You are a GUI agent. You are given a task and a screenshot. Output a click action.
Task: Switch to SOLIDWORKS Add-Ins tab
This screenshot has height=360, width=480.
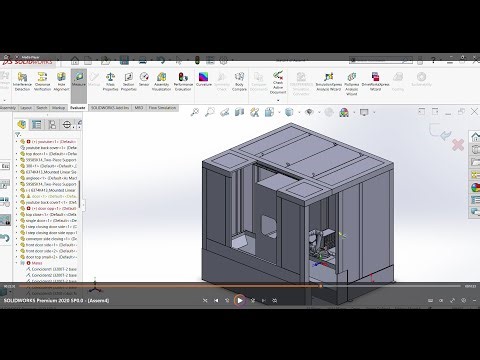tap(110, 108)
